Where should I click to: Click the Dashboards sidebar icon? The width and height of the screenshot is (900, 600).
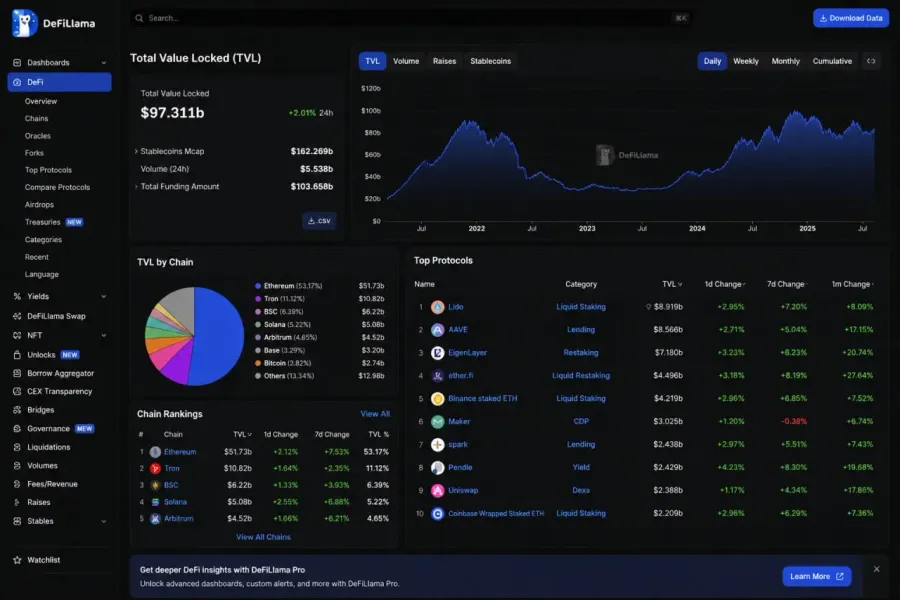pos(17,63)
